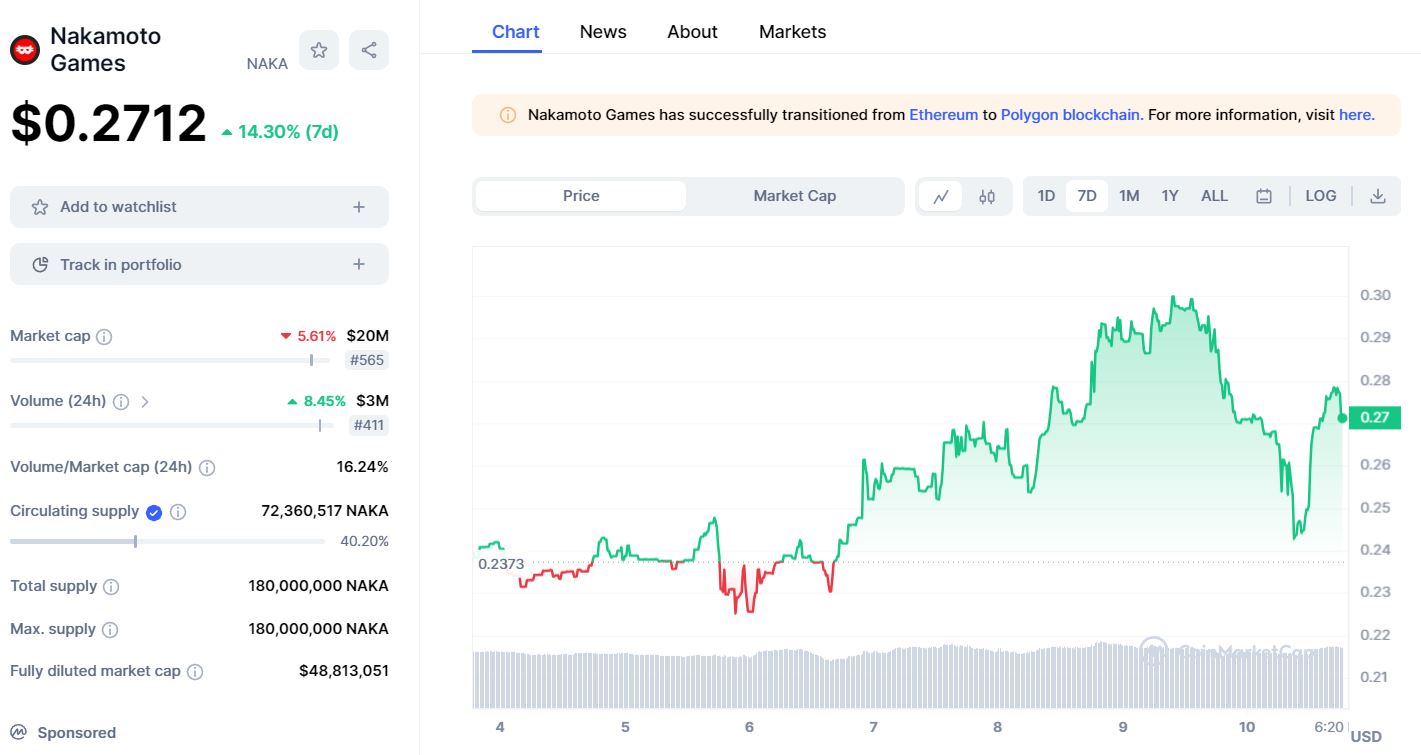1421x755 pixels.
Task: Click info icon beside Max. supply
Action: (x=110, y=630)
